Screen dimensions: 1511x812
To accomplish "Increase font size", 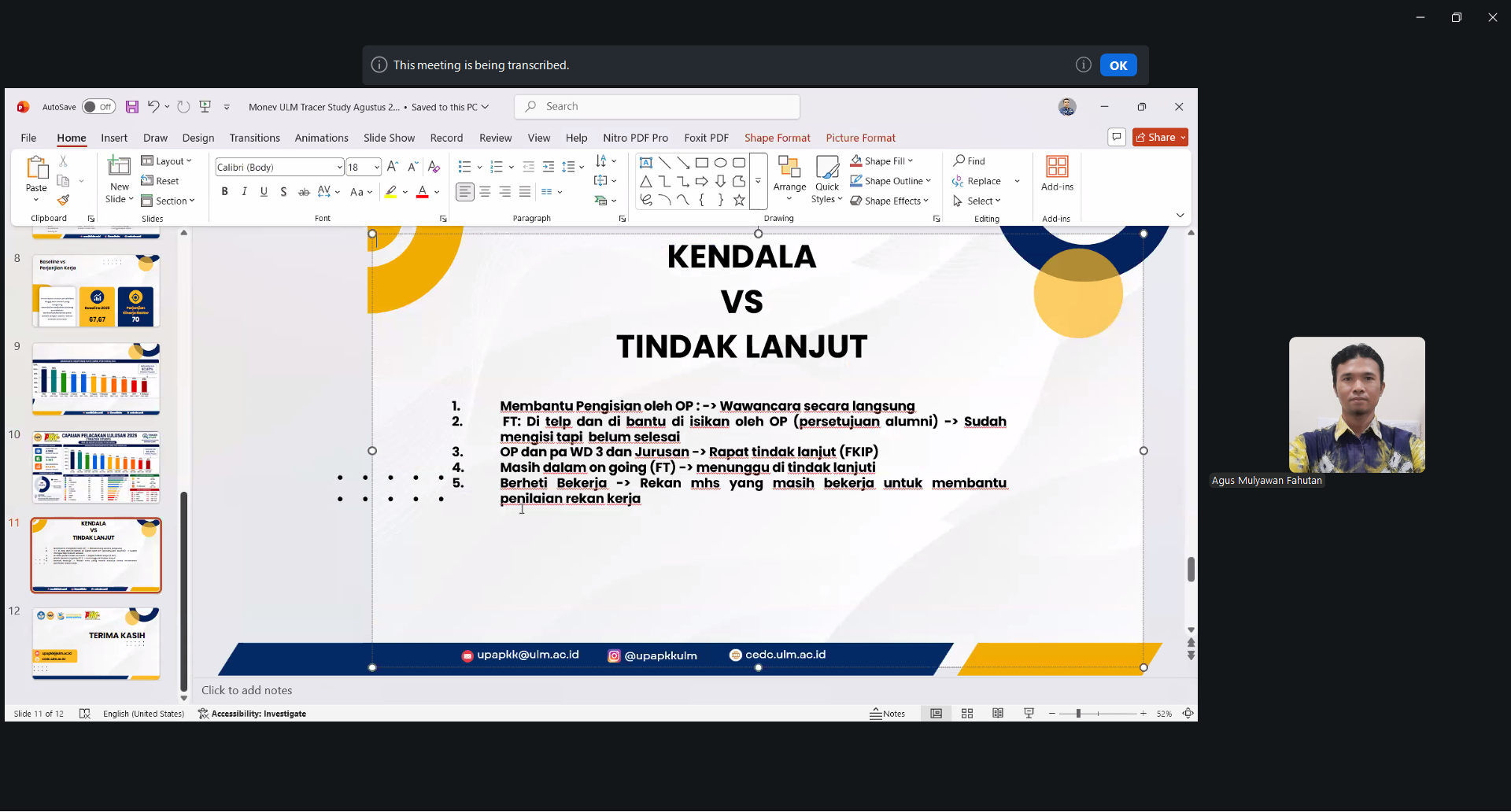I will coord(393,167).
